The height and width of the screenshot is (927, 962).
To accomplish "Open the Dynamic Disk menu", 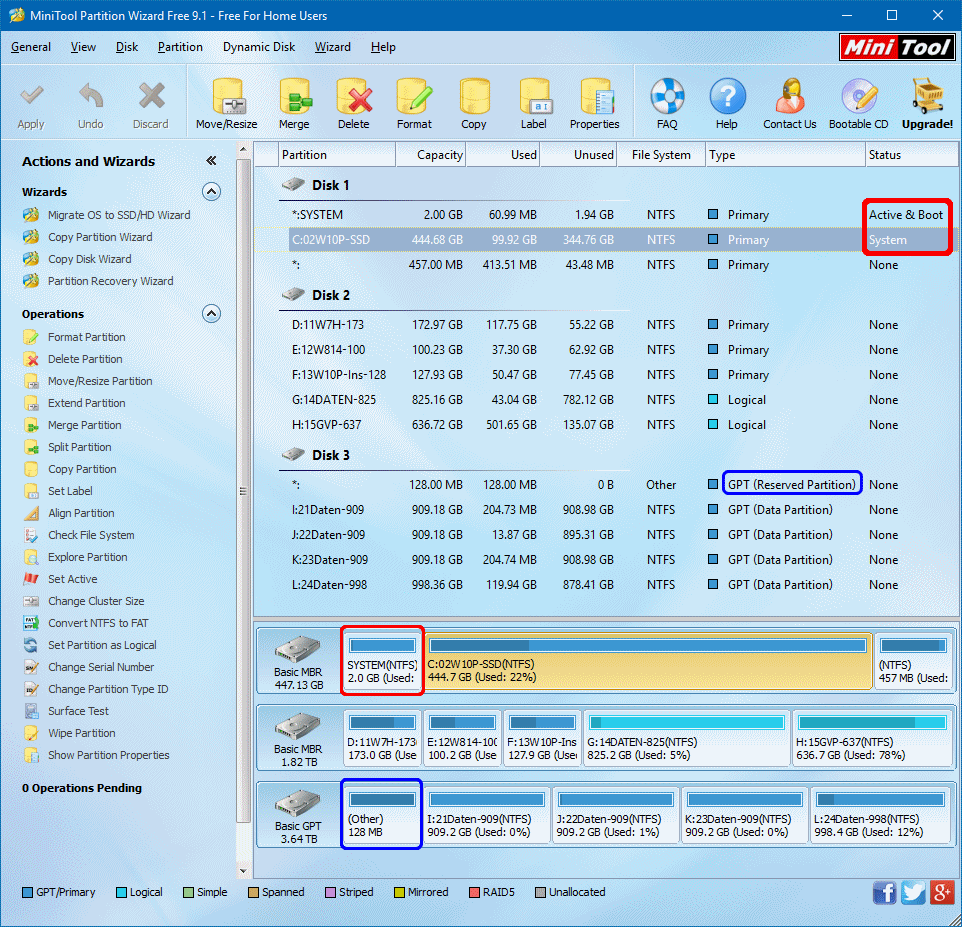I will [x=258, y=47].
